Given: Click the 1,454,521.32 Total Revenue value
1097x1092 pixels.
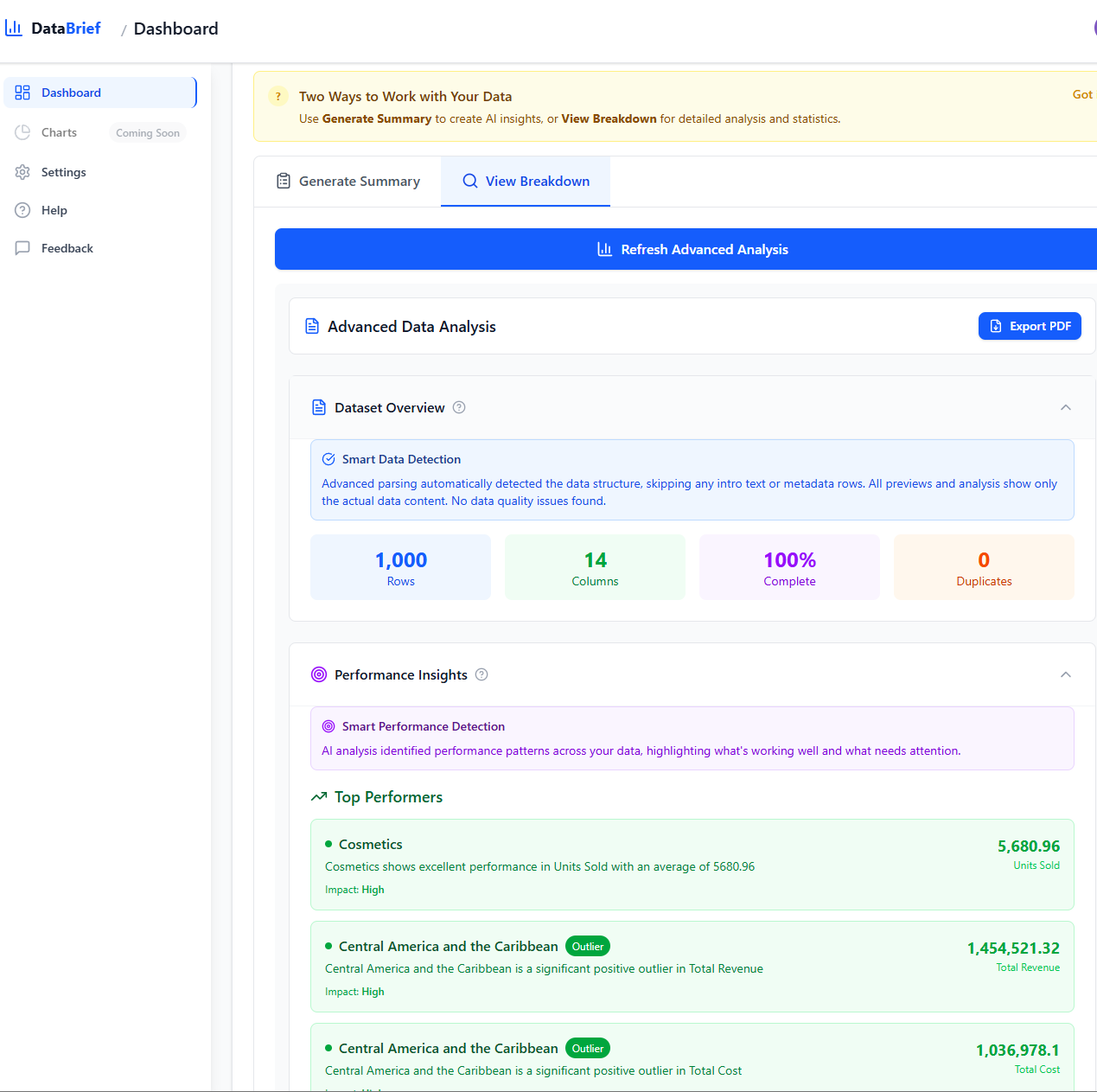Looking at the screenshot, I should pos(1013,948).
